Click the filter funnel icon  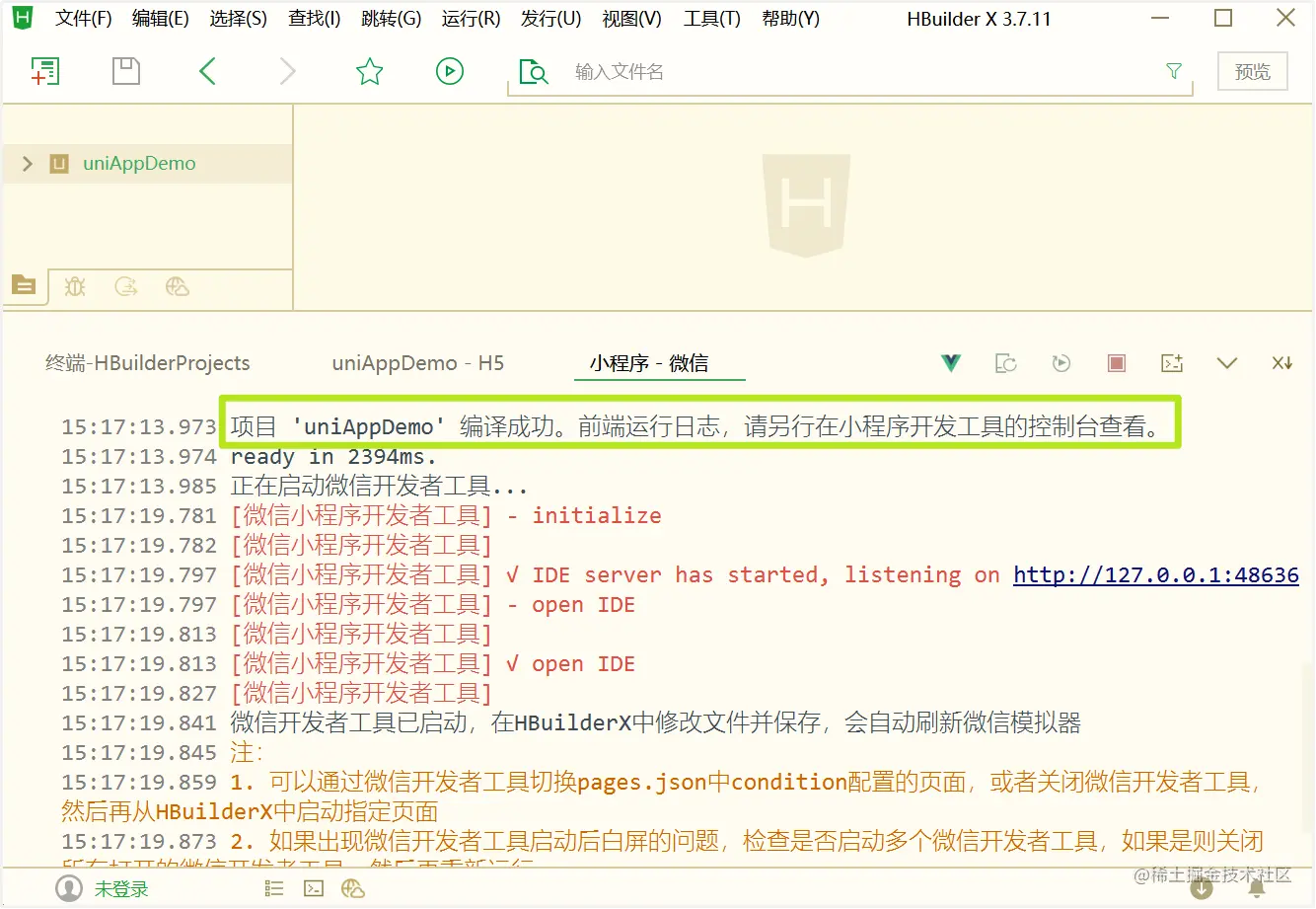pyautogui.click(x=1174, y=71)
